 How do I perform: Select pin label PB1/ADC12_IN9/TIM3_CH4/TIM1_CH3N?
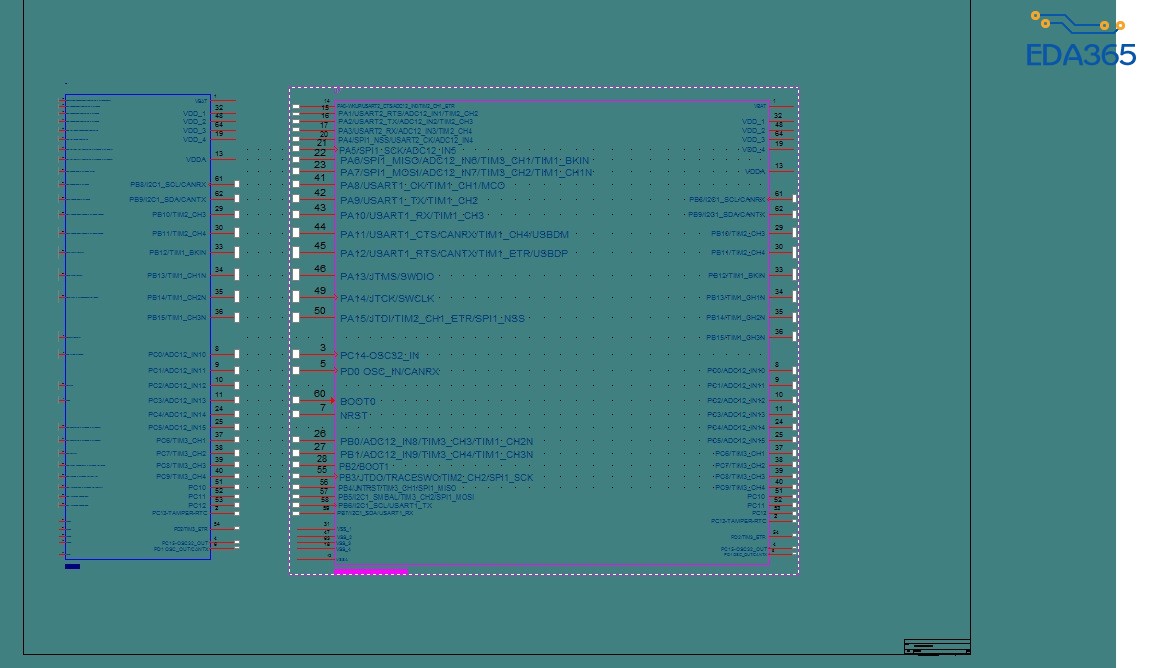click(436, 455)
